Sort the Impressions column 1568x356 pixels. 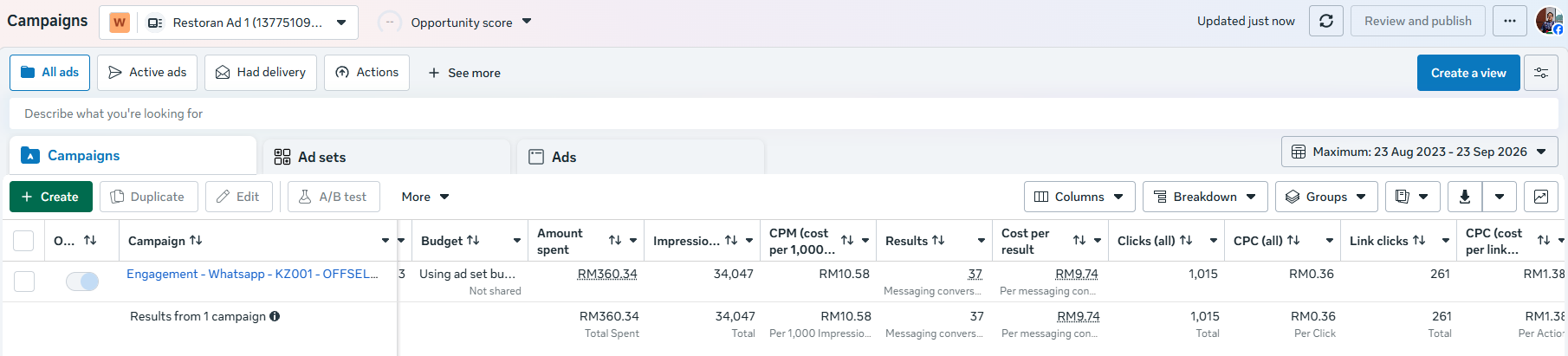click(x=731, y=241)
